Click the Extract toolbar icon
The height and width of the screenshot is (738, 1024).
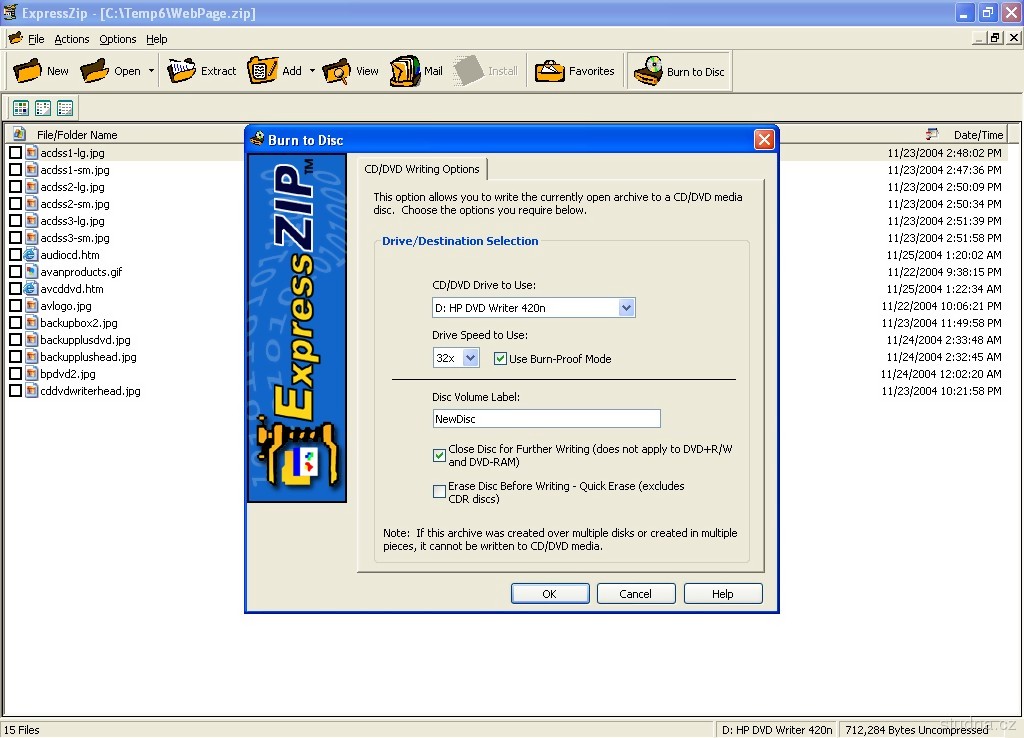182,71
